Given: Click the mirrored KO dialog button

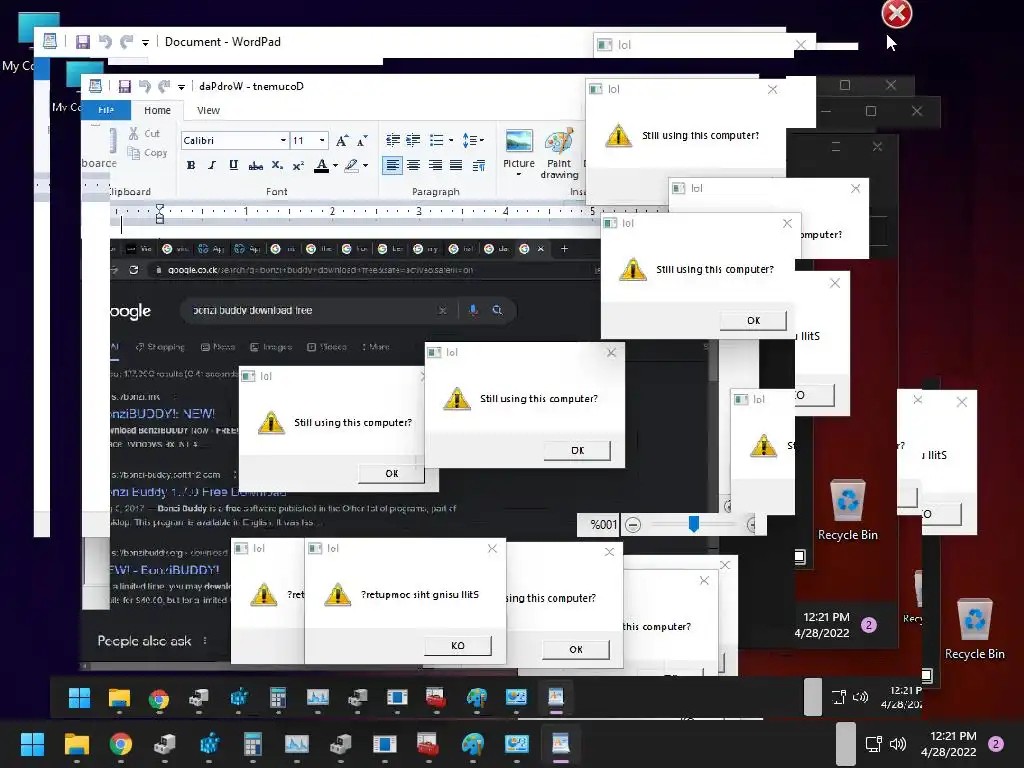Looking at the screenshot, I should [458, 645].
